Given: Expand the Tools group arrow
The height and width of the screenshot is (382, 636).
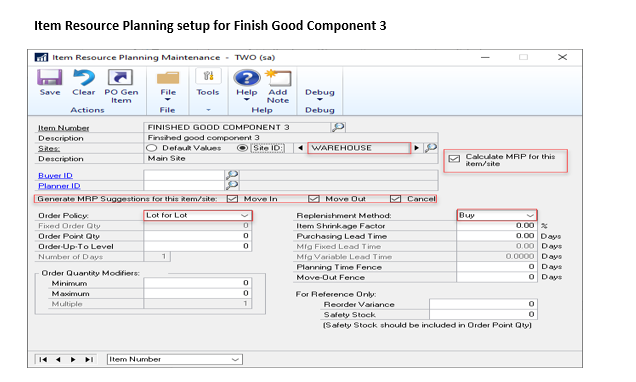Looking at the screenshot, I should [x=208, y=110].
